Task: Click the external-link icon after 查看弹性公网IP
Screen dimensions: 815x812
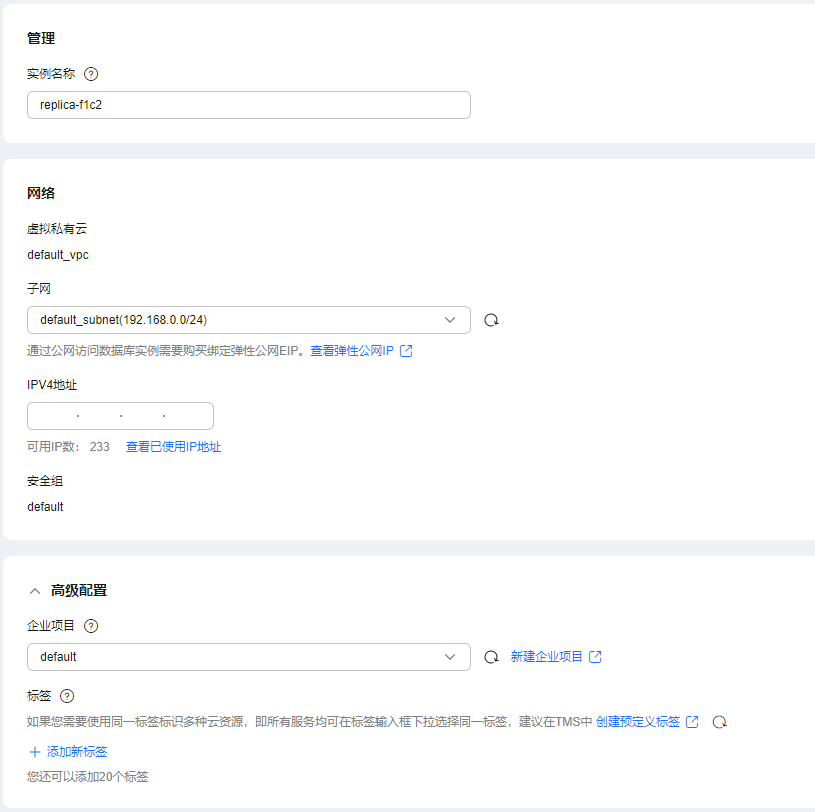Action: 406,351
